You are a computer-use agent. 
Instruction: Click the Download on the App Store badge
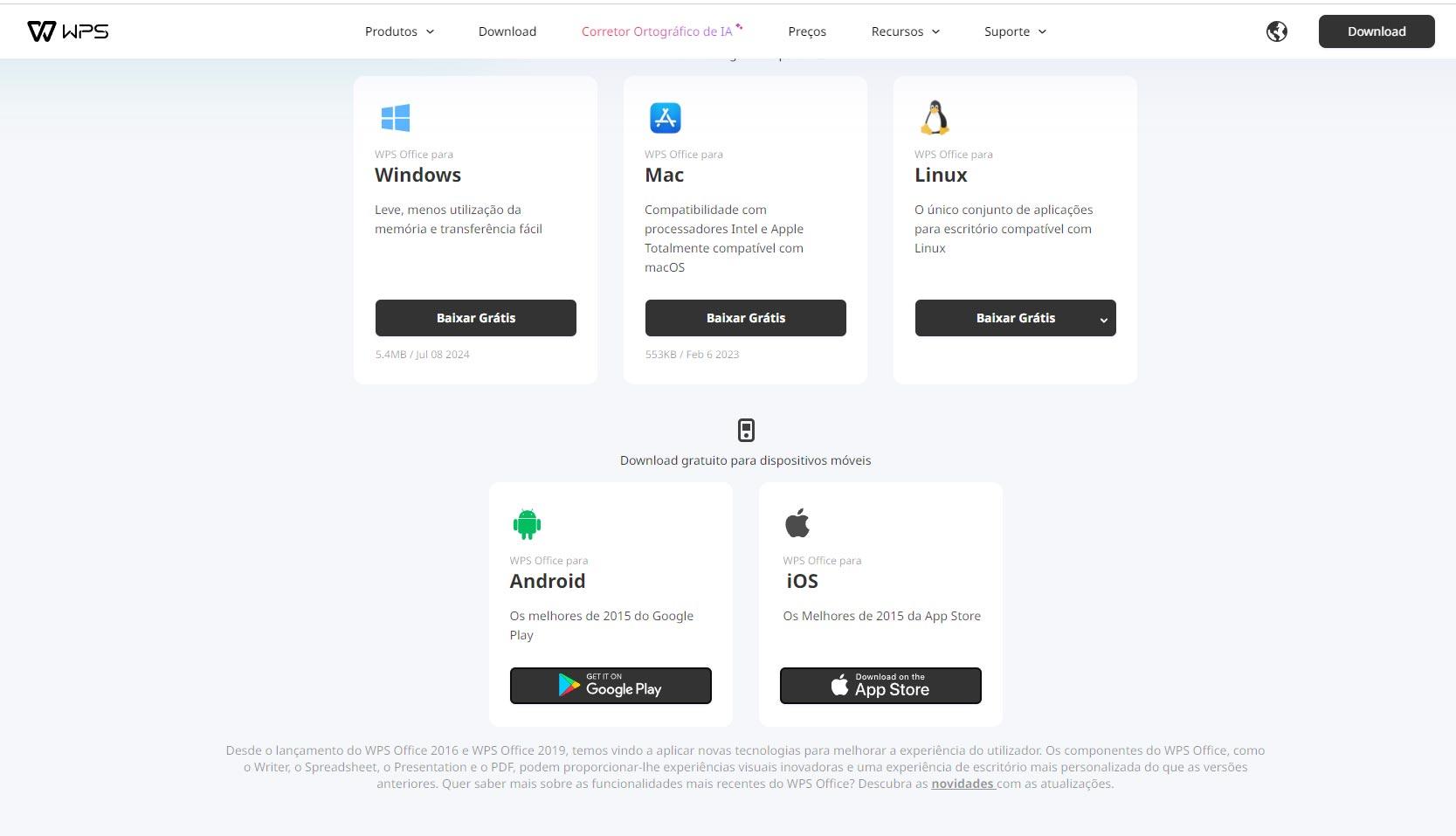(x=880, y=686)
